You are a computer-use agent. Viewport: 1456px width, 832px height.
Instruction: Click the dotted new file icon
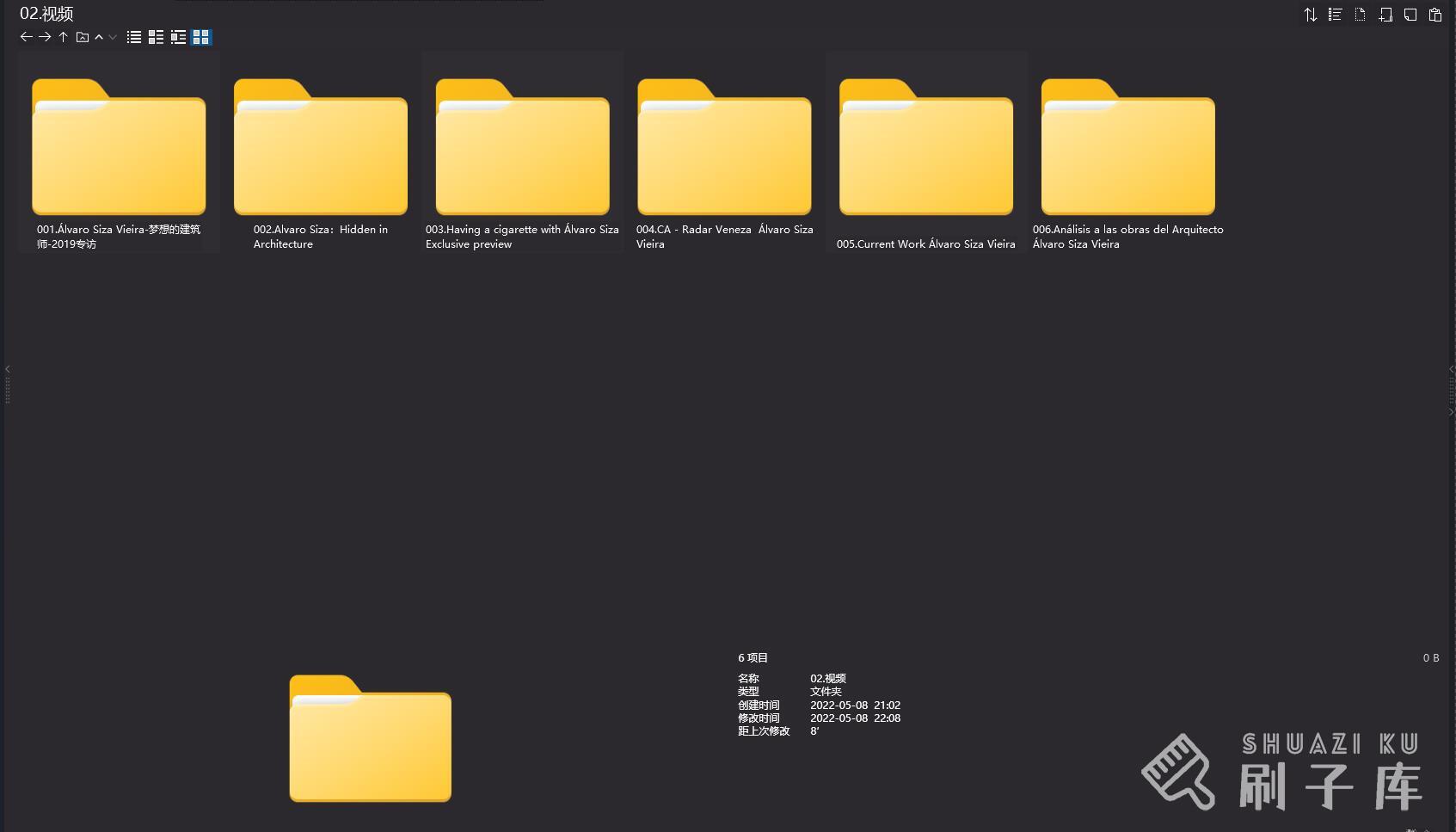click(x=1360, y=15)
